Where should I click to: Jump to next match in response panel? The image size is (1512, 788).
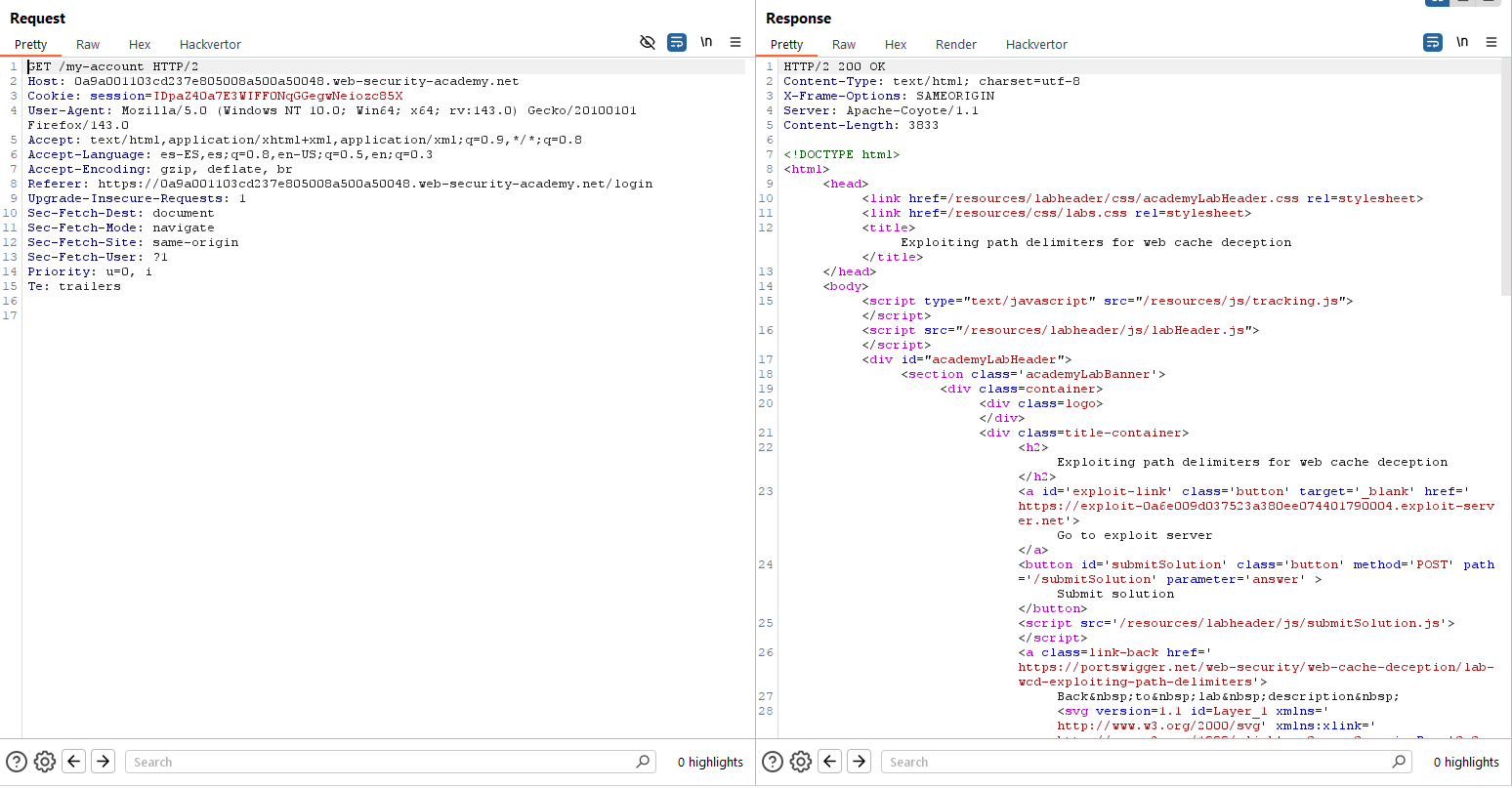coord(860,762)
